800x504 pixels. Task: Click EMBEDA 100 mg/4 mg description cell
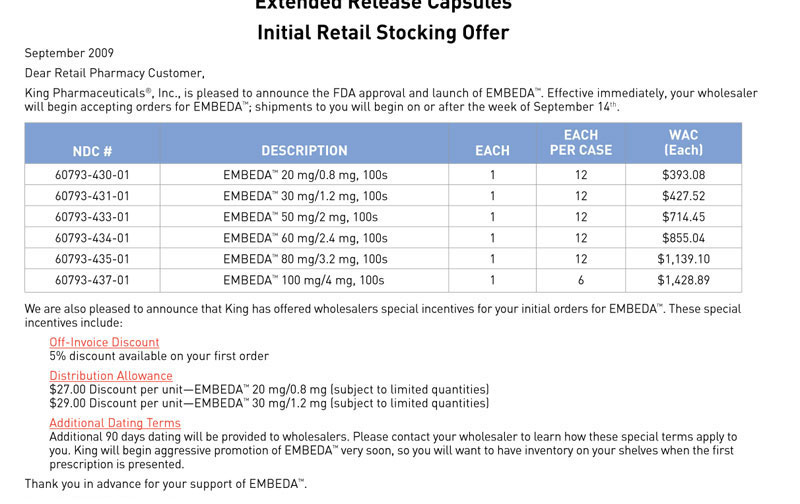pyautogui.click(x=304, y=280)
